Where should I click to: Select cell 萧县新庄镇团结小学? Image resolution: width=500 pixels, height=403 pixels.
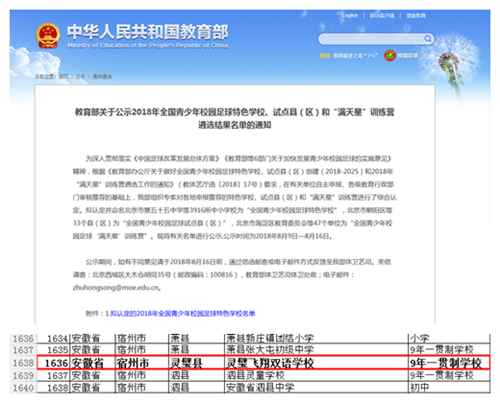316,339
